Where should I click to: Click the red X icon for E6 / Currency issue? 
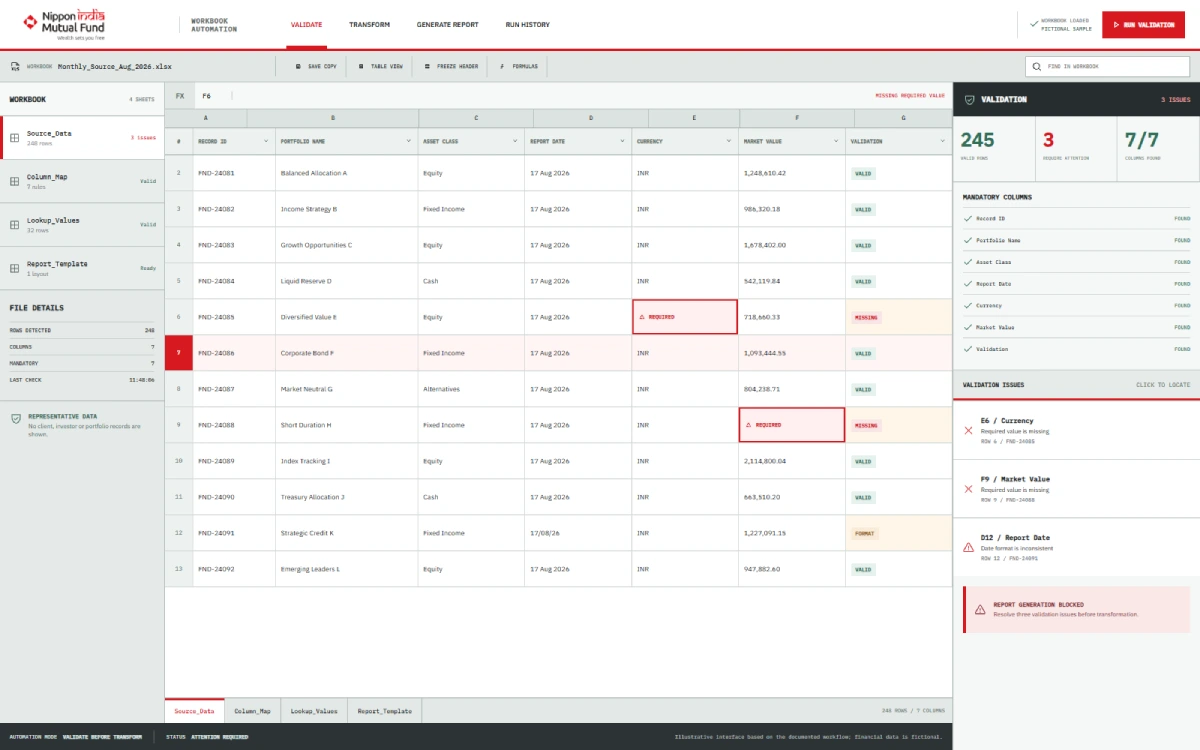click(968, 430)
